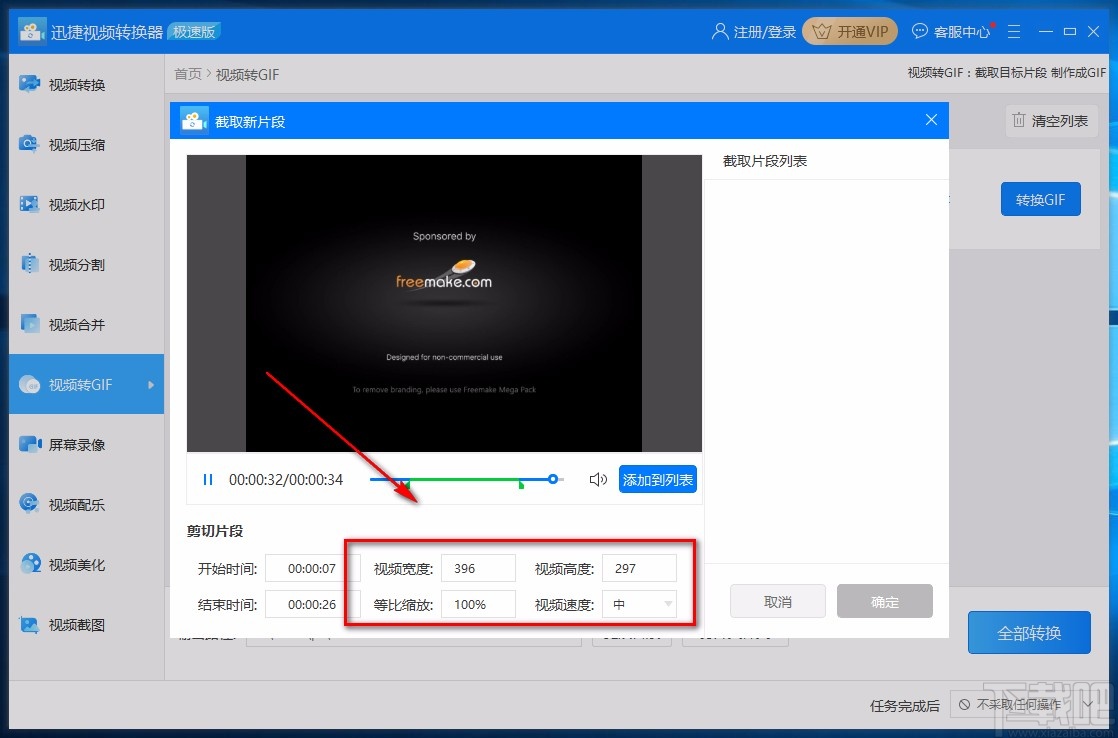
Task: Click the 全部转换 convert-all button
Action: 1029,632
